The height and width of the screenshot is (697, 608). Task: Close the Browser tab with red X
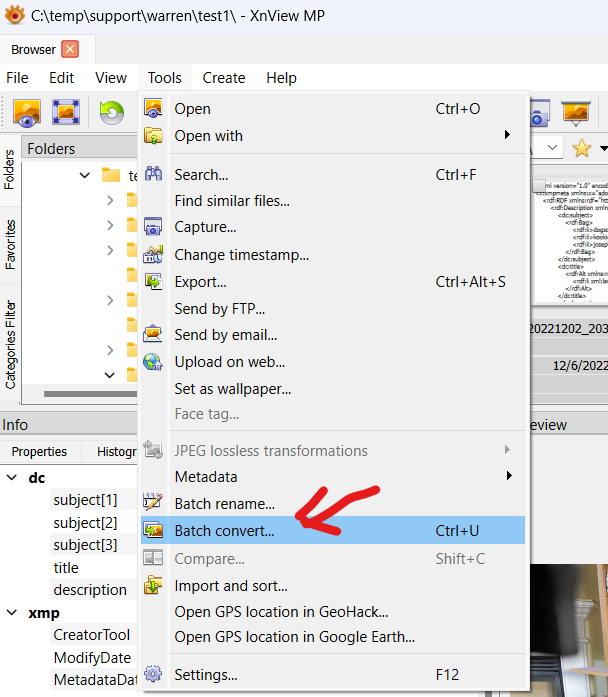click(x=70, y=49)
